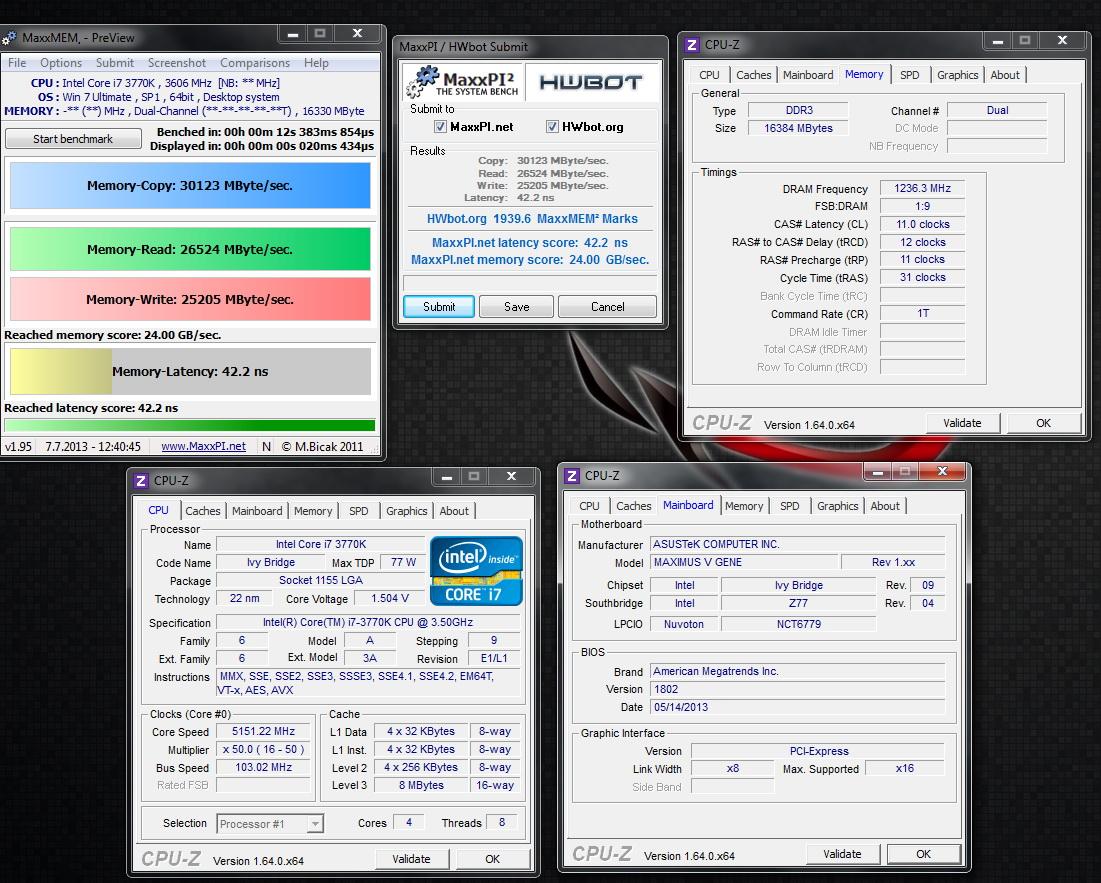Click the MaxxPI2 system bench logo
Screen dimensions: 1101x883
464,82
